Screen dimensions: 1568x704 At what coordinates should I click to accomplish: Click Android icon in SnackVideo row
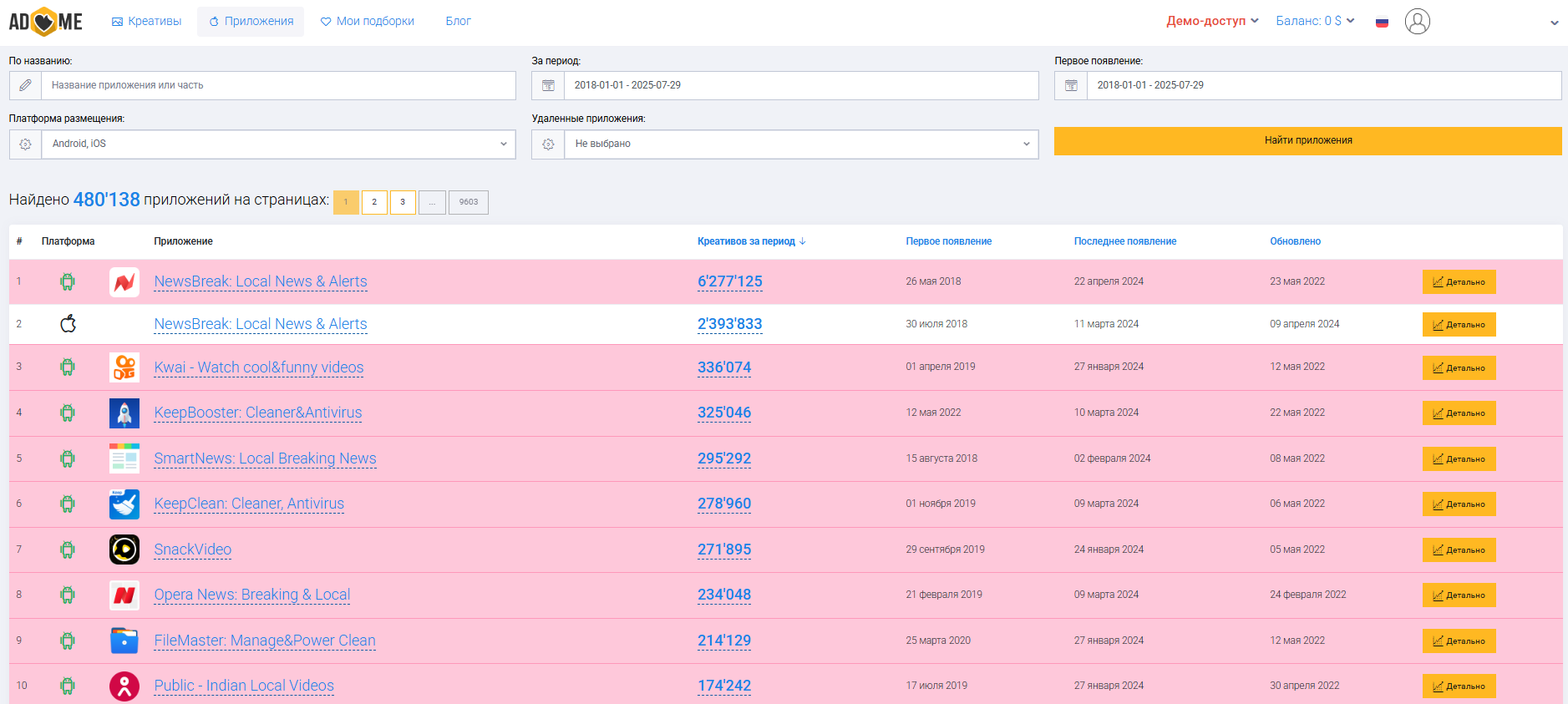click(x=68, y=550)
